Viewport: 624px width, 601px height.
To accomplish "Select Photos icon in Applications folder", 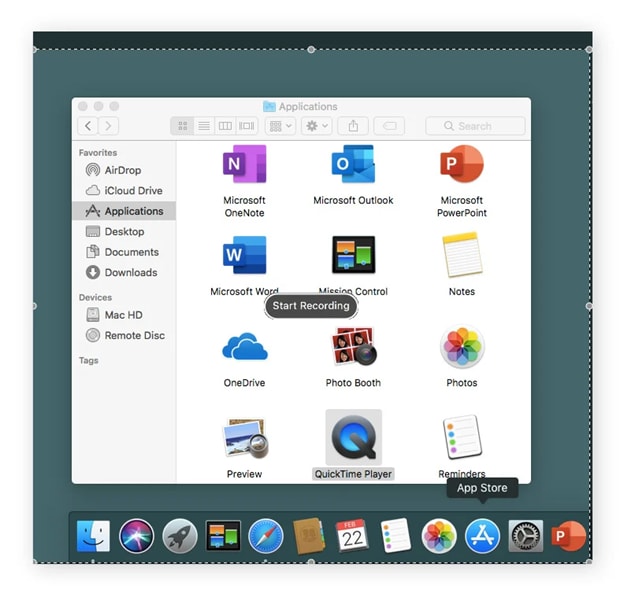I will click(x=462, y=346).
